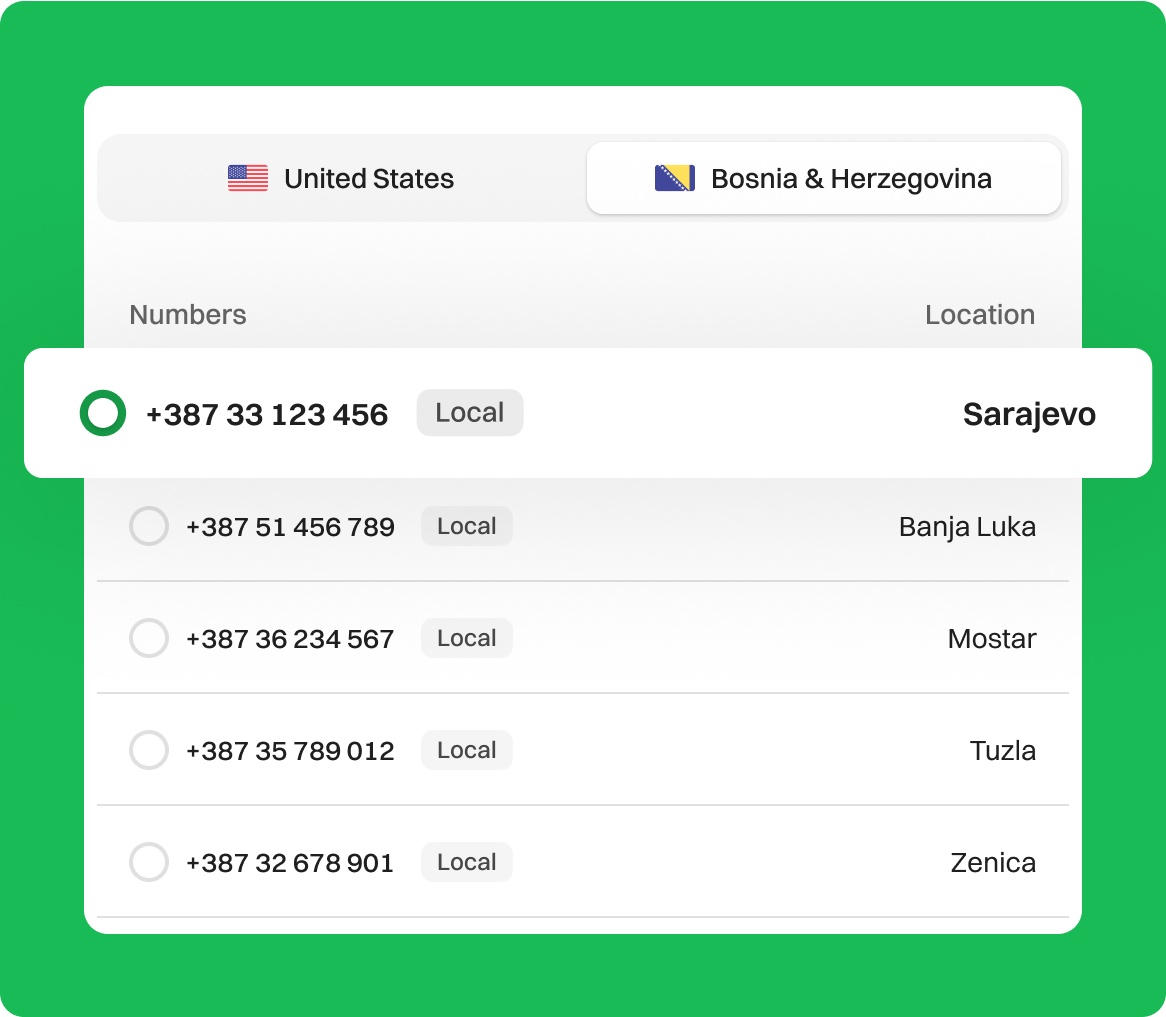1166x1017 pixels.
Task: Click the Location column header
Action: [979, 315]
